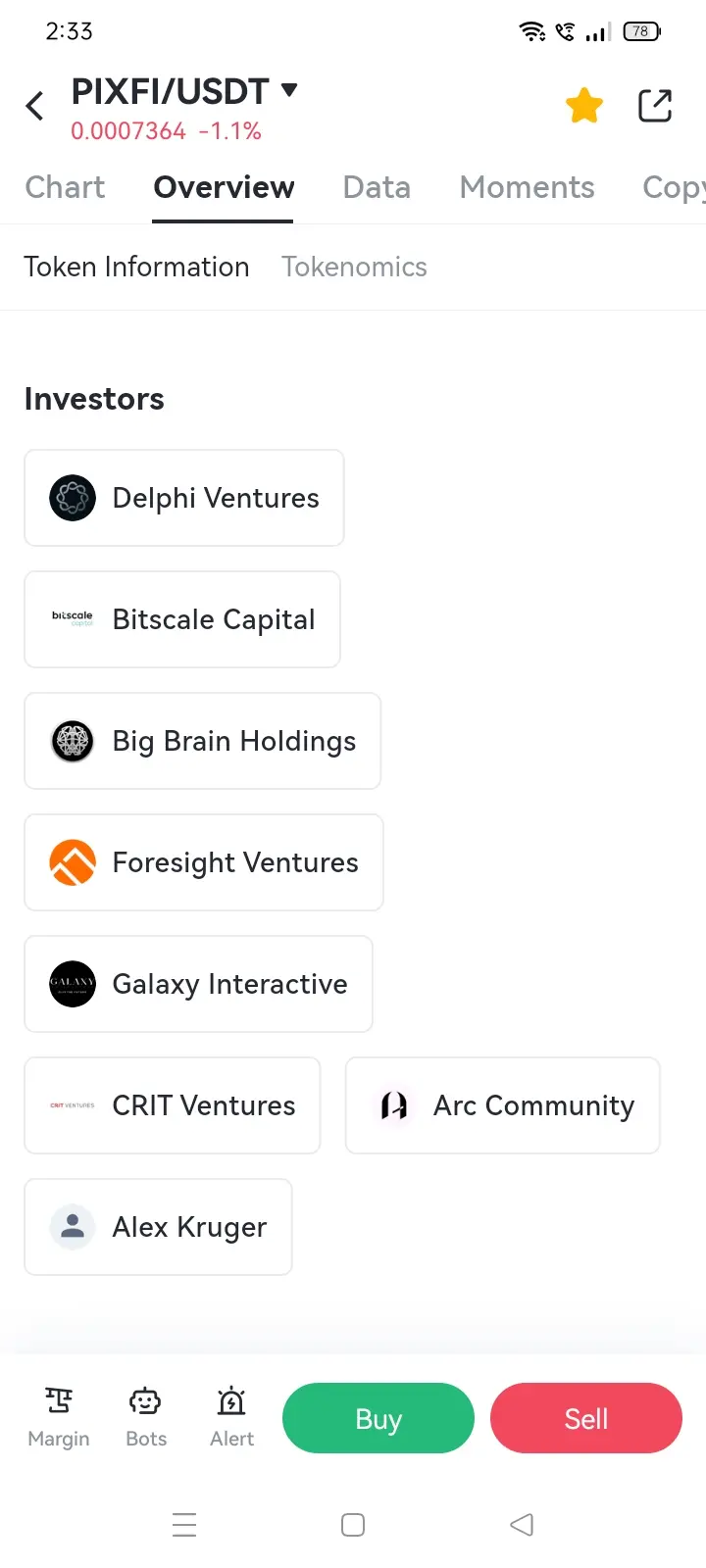Open the Big Brain Holdings investor card
The height and width of the screenshot is (1568, 706).
202,741
